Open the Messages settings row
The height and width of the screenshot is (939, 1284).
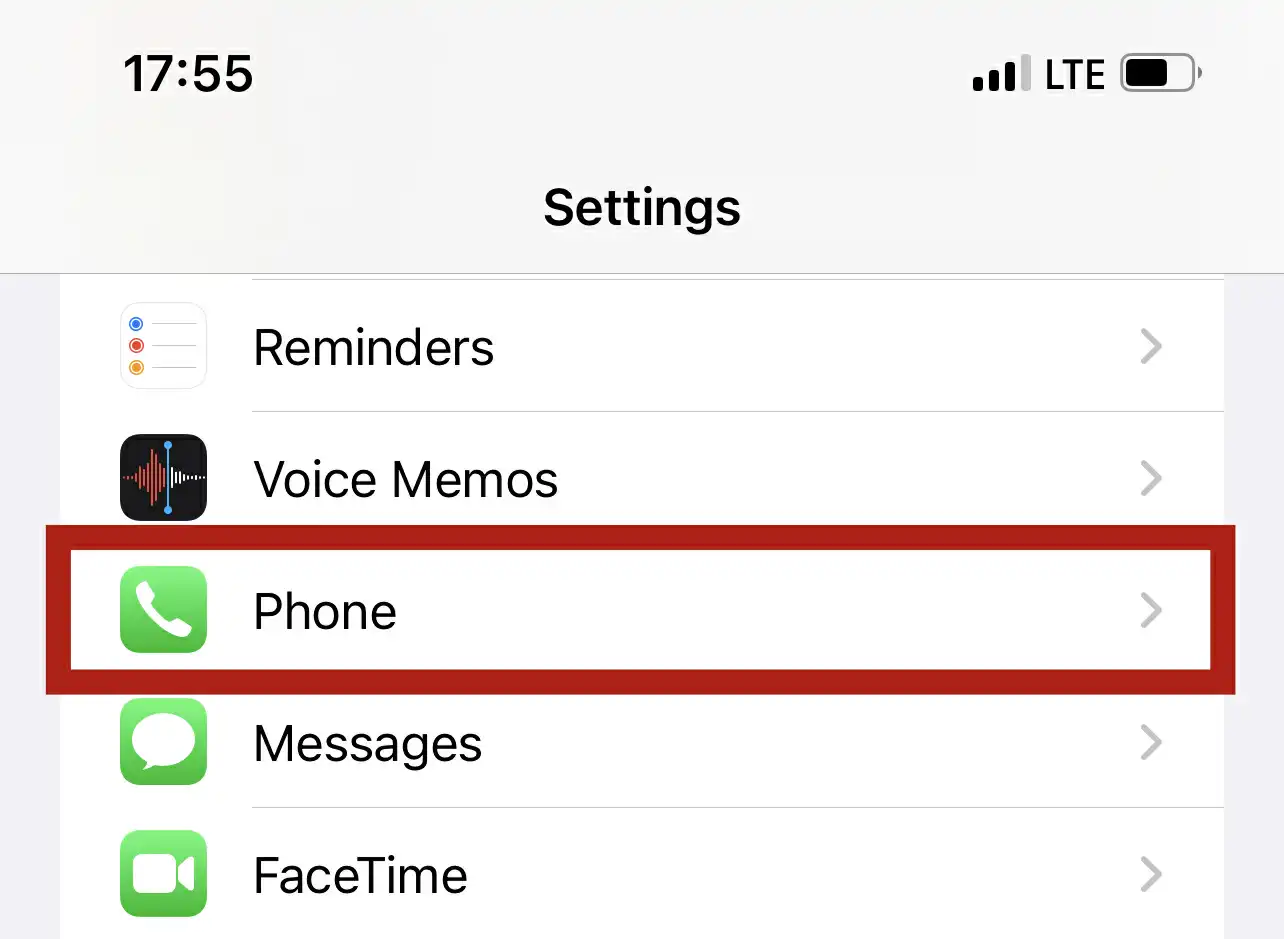640,742
